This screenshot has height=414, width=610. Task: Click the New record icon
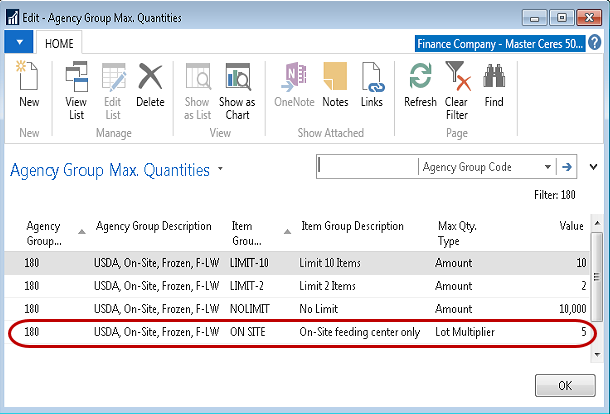click(29, 84)
